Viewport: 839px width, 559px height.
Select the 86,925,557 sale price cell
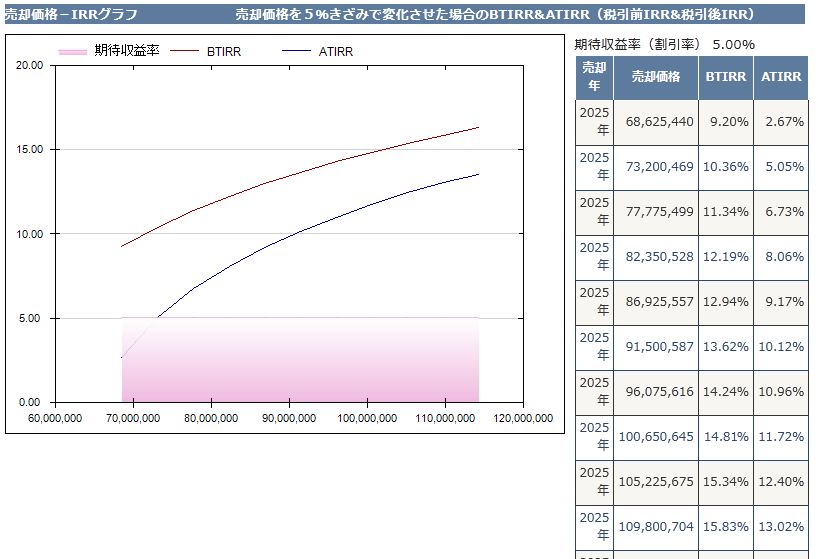tap(658, 302)
